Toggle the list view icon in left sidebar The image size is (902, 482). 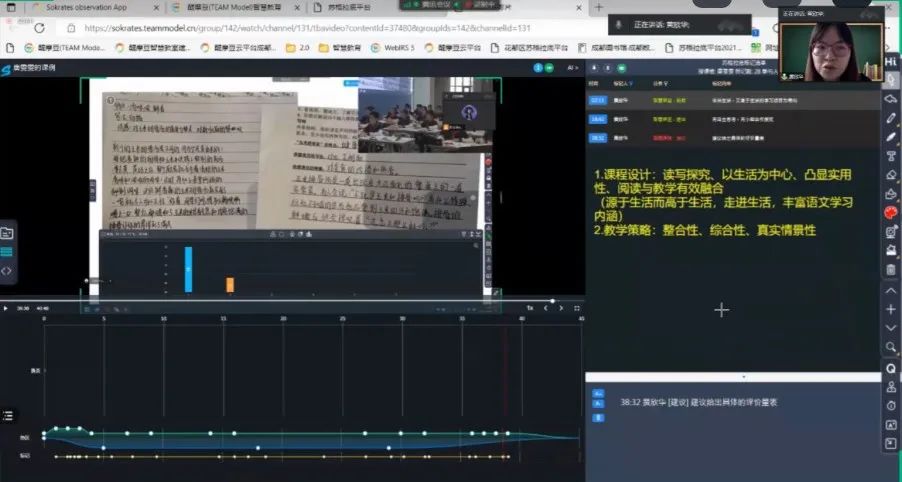tap(7, 252)
